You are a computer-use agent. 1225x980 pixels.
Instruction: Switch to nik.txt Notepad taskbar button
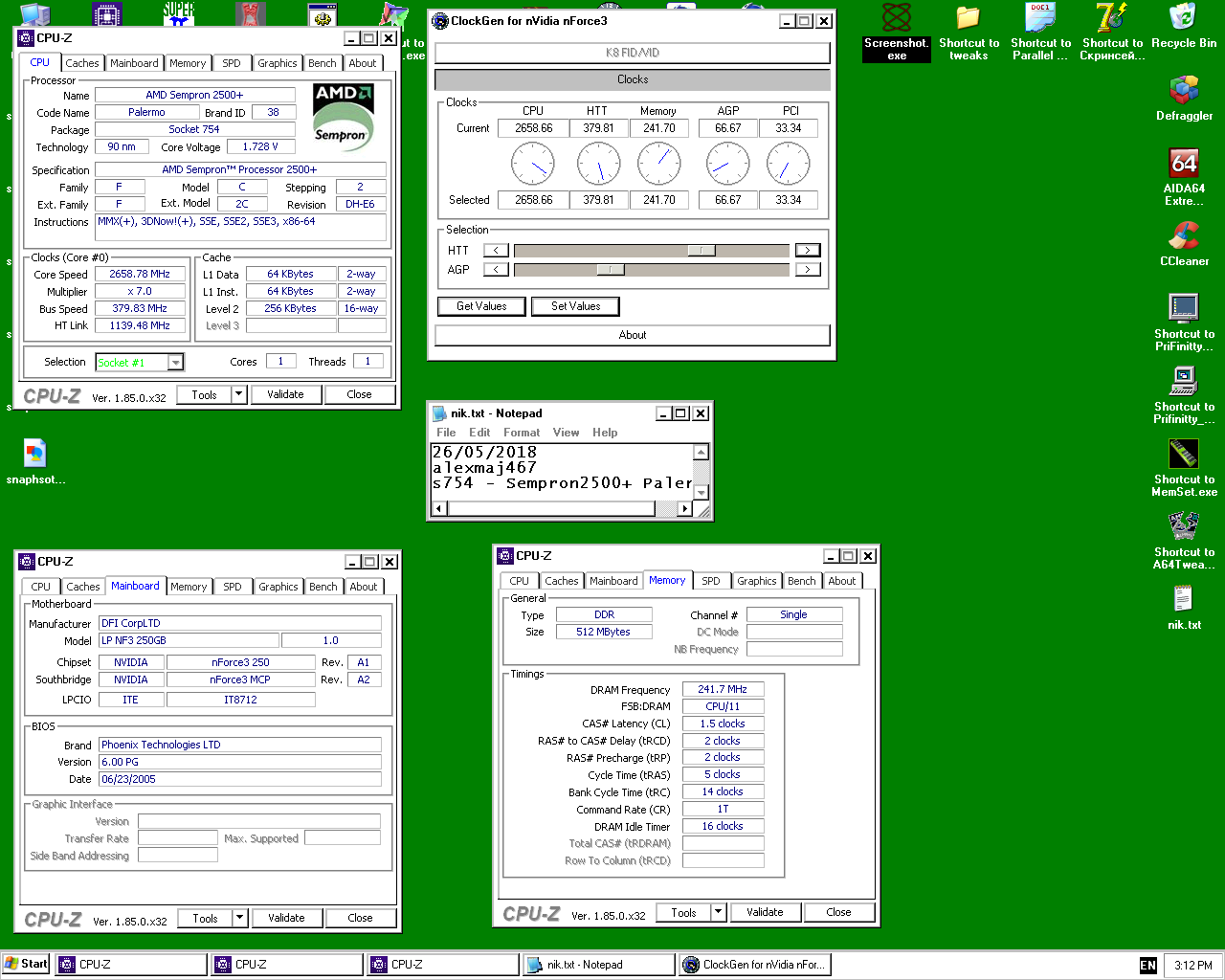pyautogui.click(x=599, y=965)
